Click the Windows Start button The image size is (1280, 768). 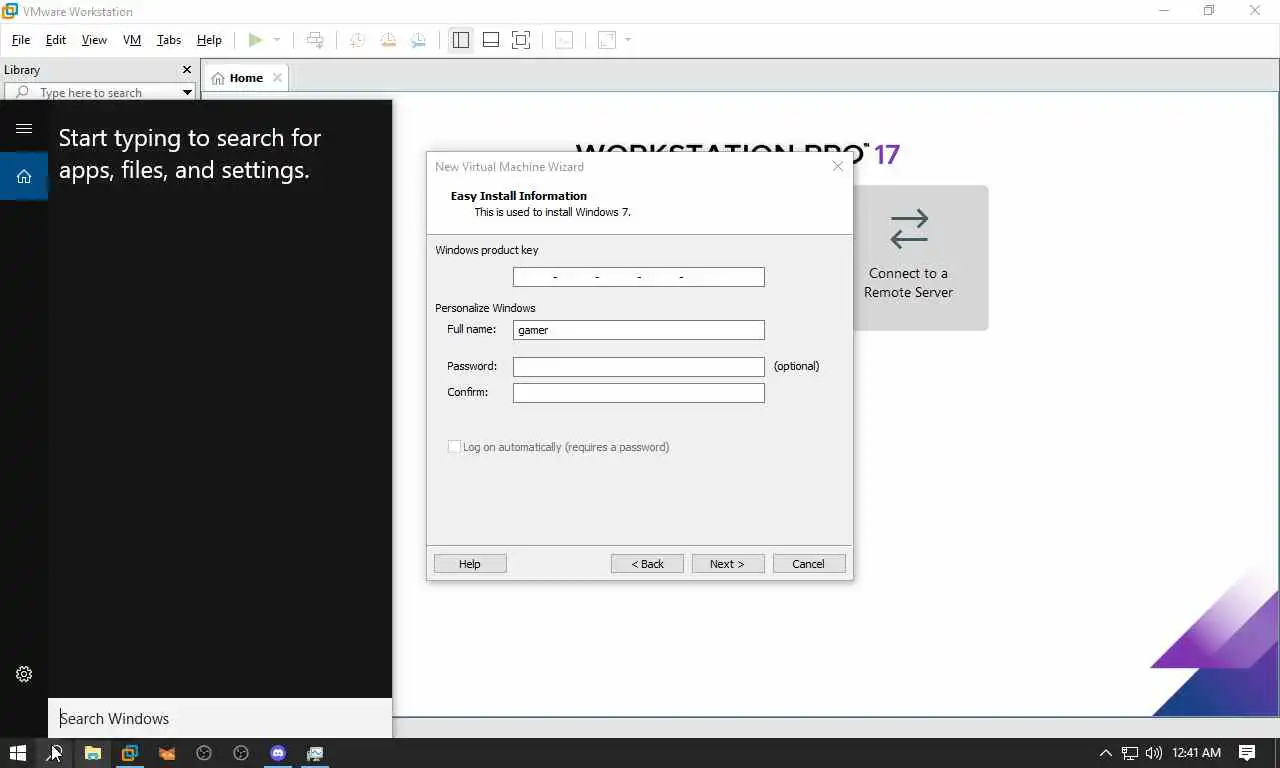click(x=18, y=753)
